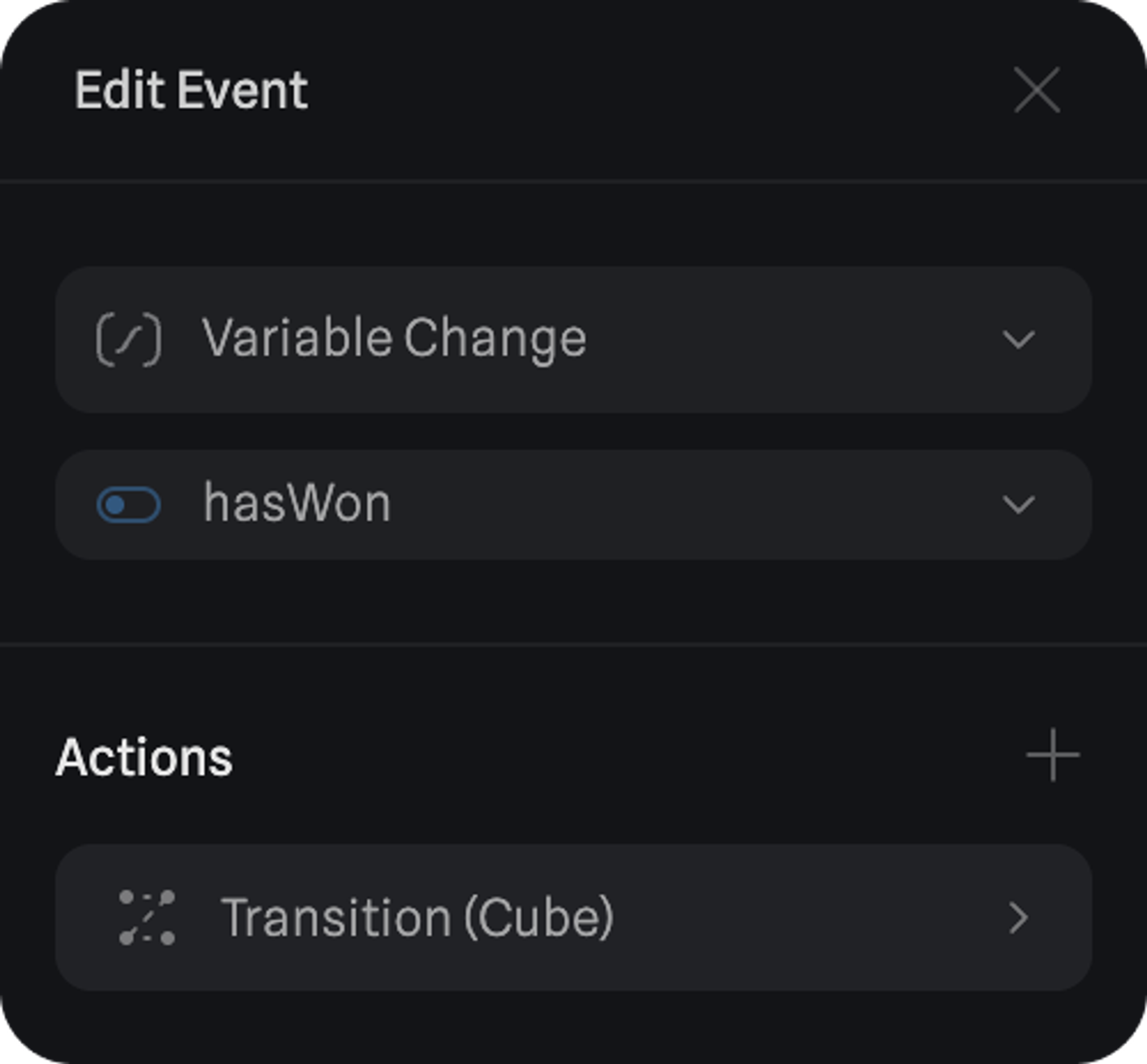This screenshot has width=1147, height=1064.
Task: Close the Edit Event panel
Action: coord(1036,90)
